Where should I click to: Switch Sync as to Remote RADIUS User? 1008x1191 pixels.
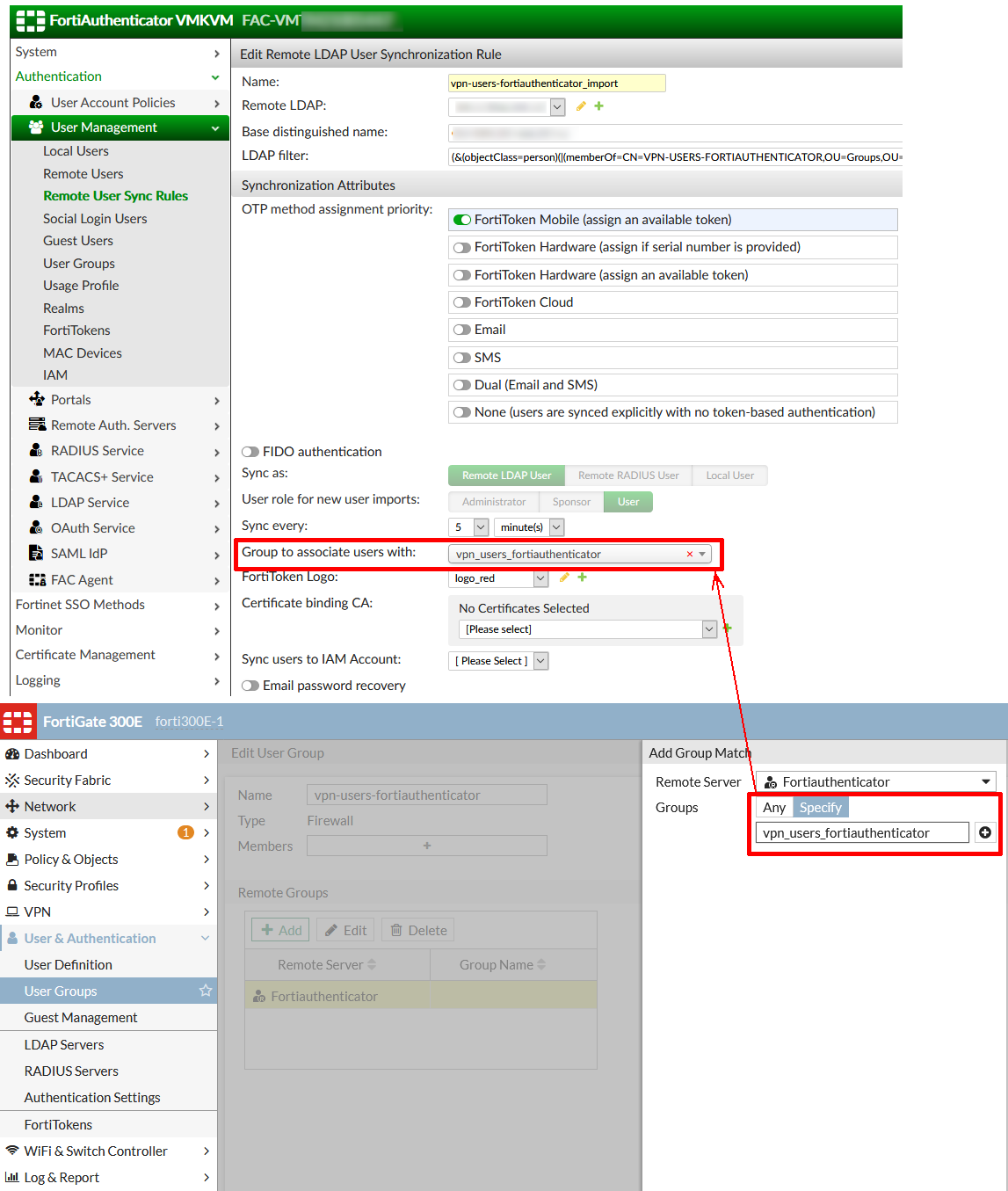pos(627,475)
